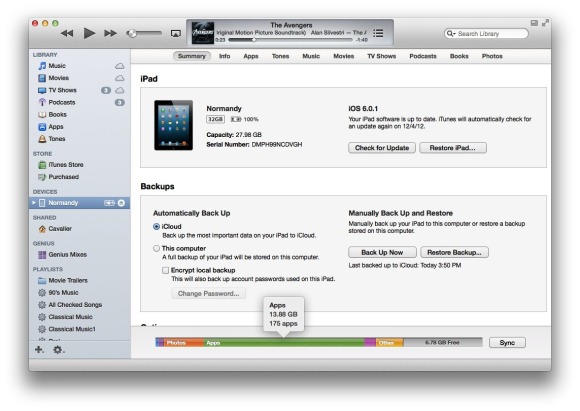Screen dimensions: 580x411
Task: Click the Sync button
Action: click(507, 343)
